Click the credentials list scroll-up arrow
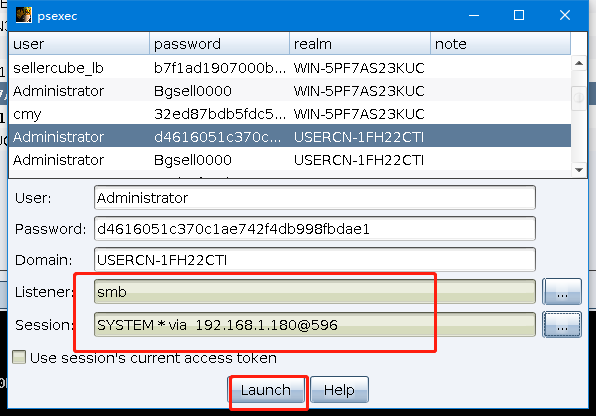 click(x=579, y=63)
